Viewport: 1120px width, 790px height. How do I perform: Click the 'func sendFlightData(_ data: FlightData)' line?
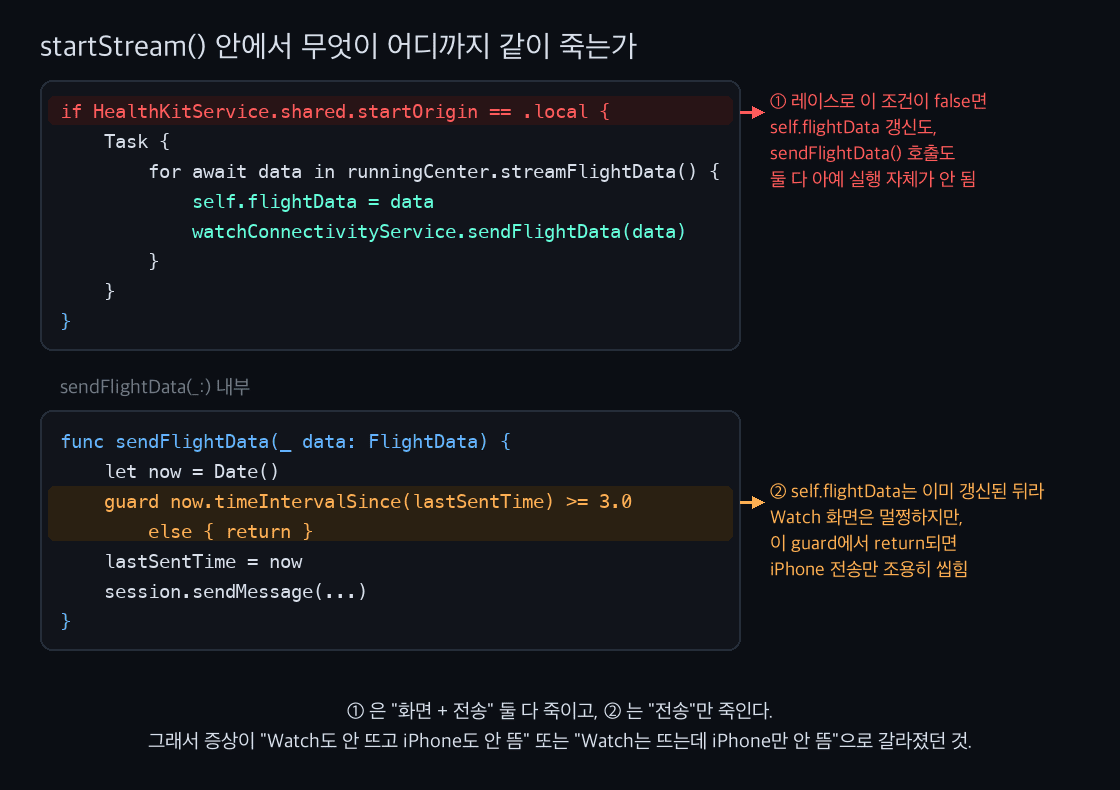(x=286, y=441)
